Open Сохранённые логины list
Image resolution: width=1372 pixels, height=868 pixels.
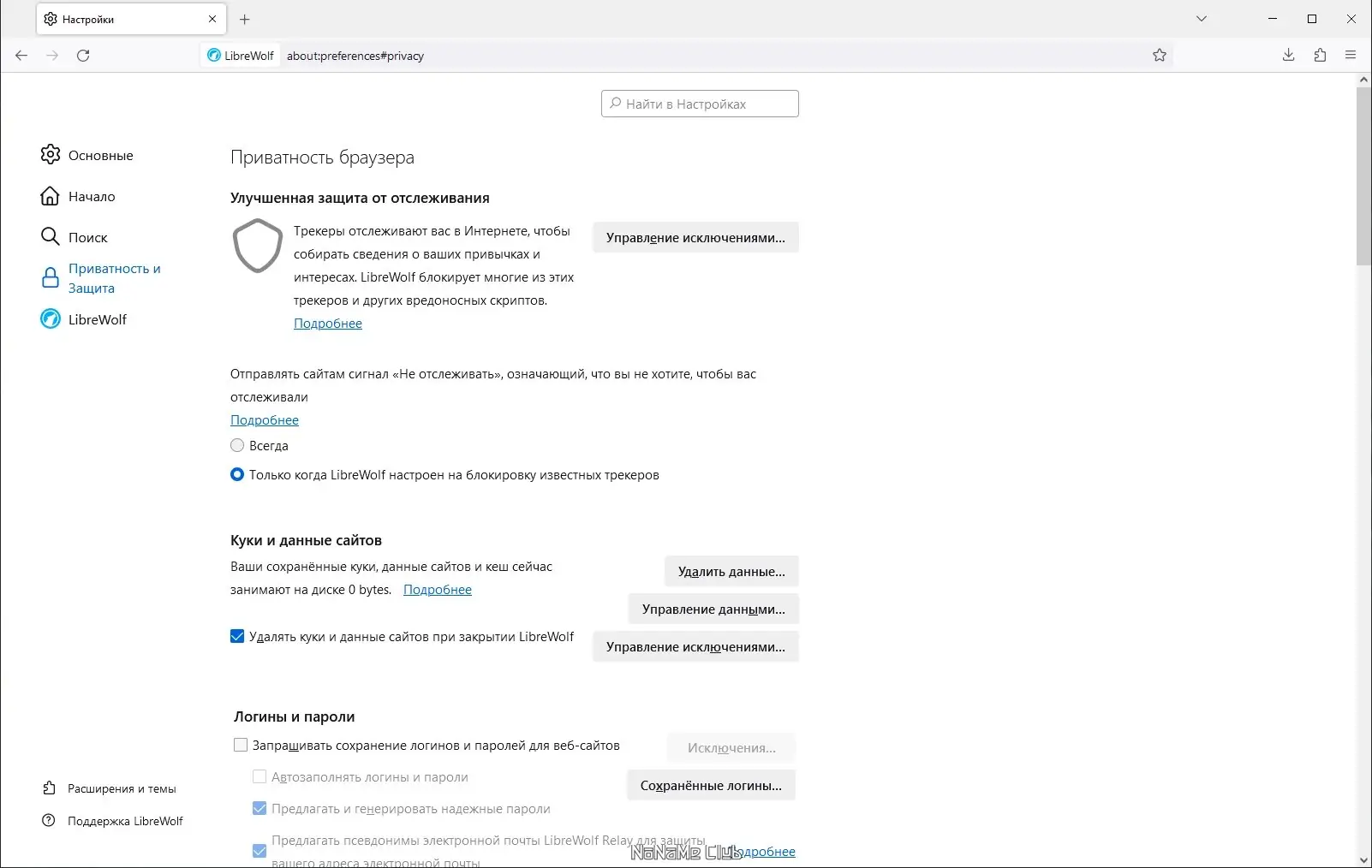click(x=711, y=785)
